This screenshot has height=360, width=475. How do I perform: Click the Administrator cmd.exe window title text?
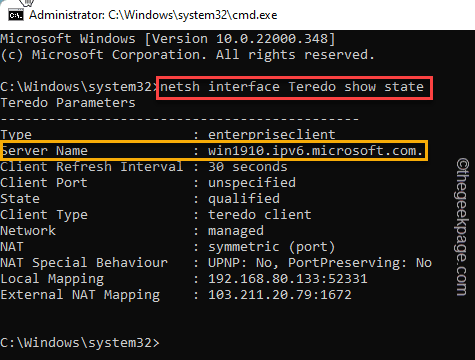(153, 15)
